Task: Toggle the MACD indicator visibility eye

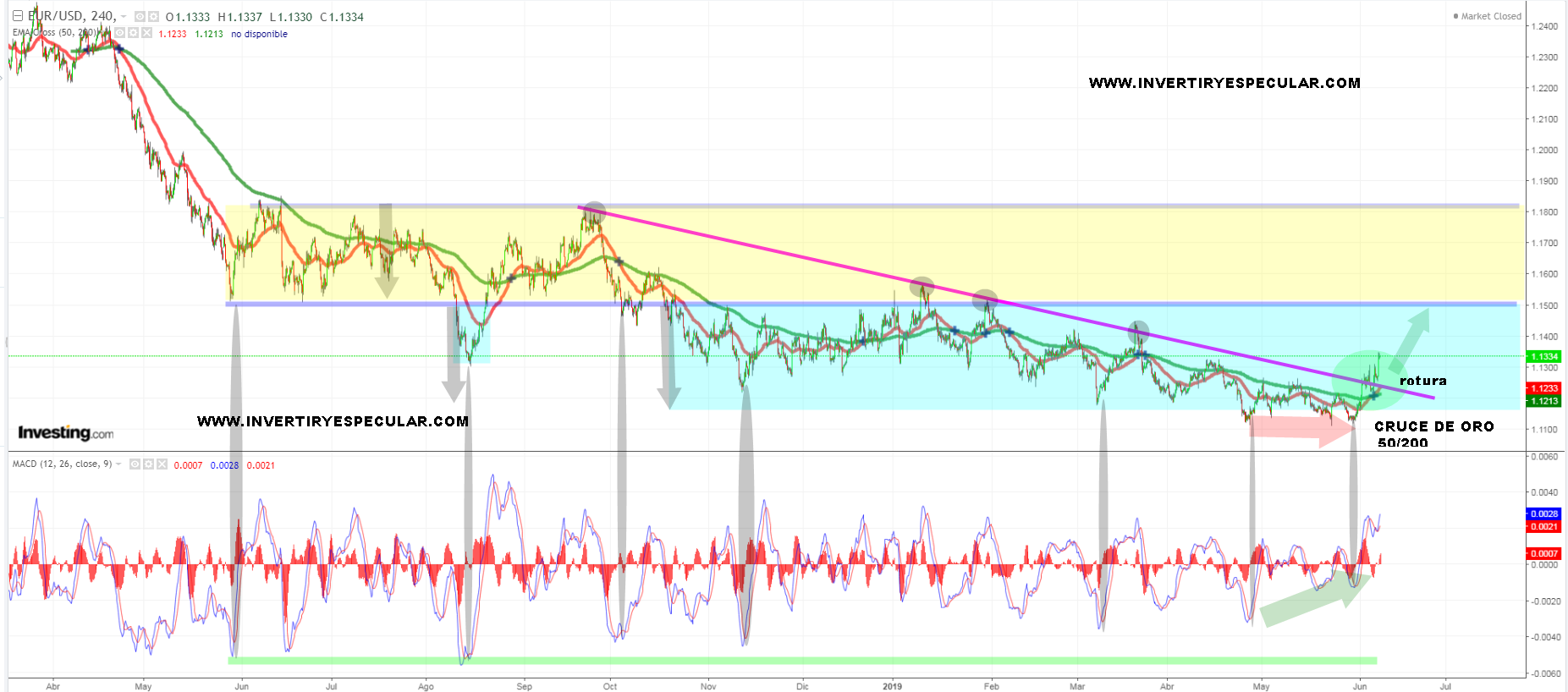Action: (135, 464)
